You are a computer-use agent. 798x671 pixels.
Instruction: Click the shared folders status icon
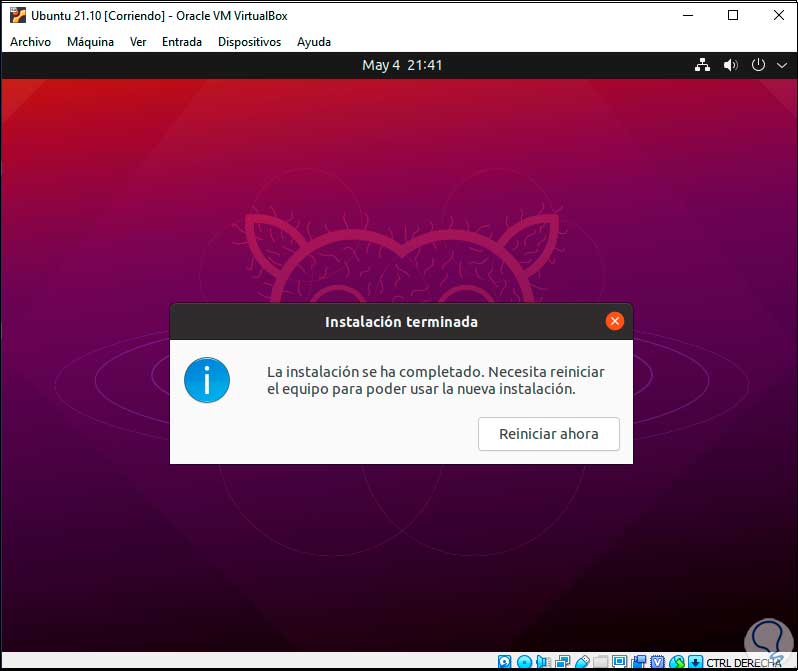coord(600,661)
